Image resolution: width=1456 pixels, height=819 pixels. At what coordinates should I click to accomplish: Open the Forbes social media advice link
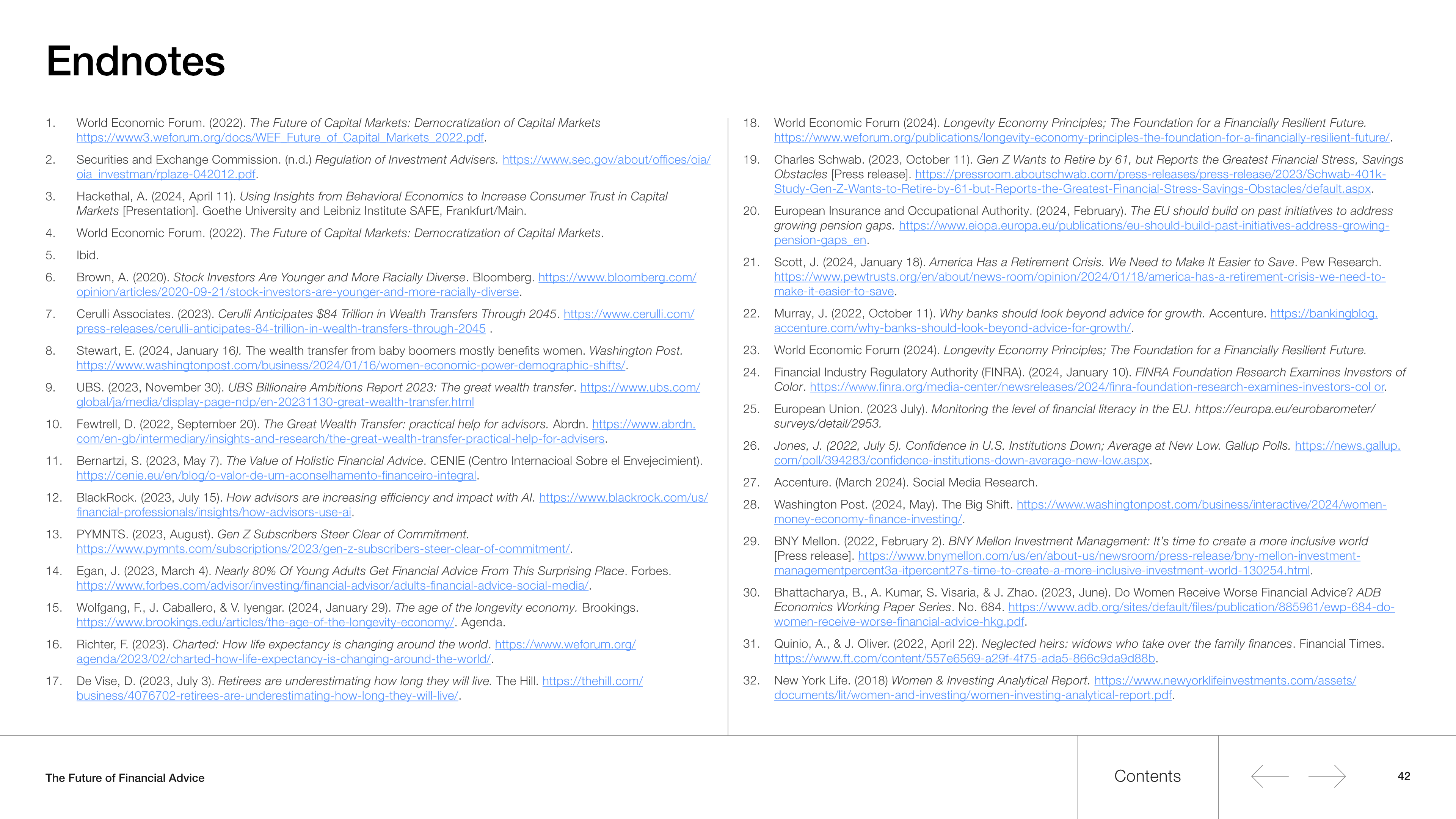(333, 586)
